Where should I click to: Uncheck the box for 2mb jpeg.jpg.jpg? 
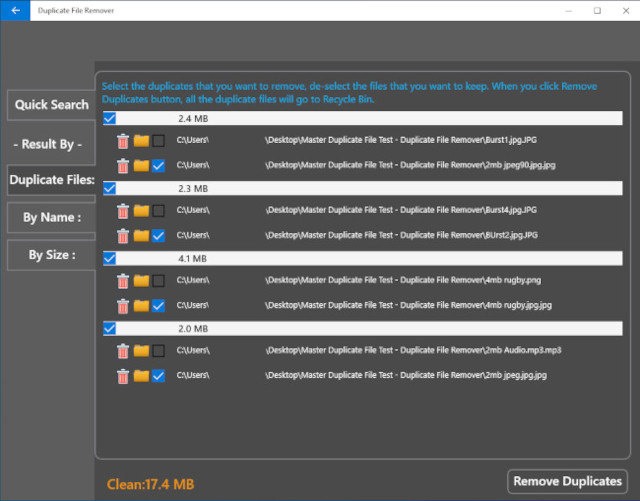(x=158, y=376)
